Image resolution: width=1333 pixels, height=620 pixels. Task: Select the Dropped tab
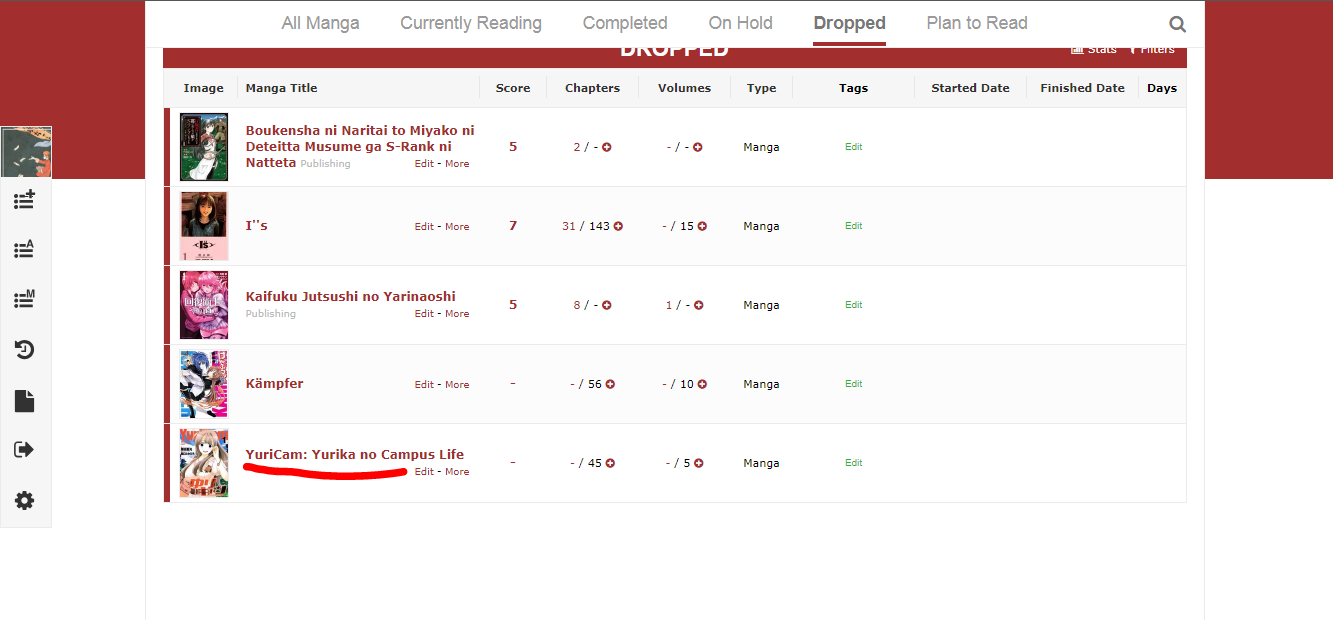[850, 23]
